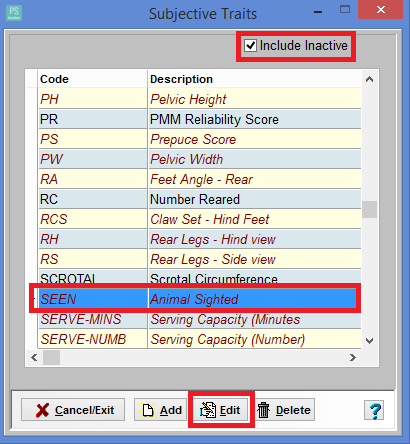Select the RCS Claw Set row

(200, 219)
